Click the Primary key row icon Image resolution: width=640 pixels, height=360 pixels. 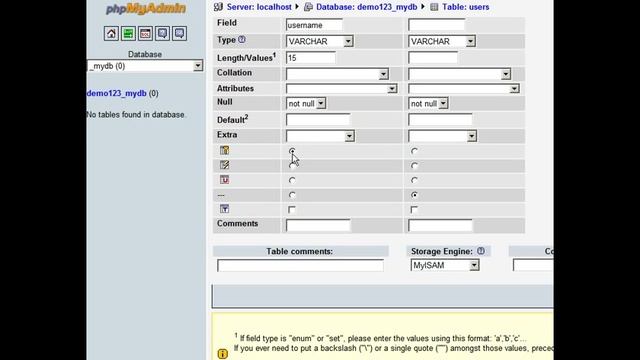[x=224, y=150]
